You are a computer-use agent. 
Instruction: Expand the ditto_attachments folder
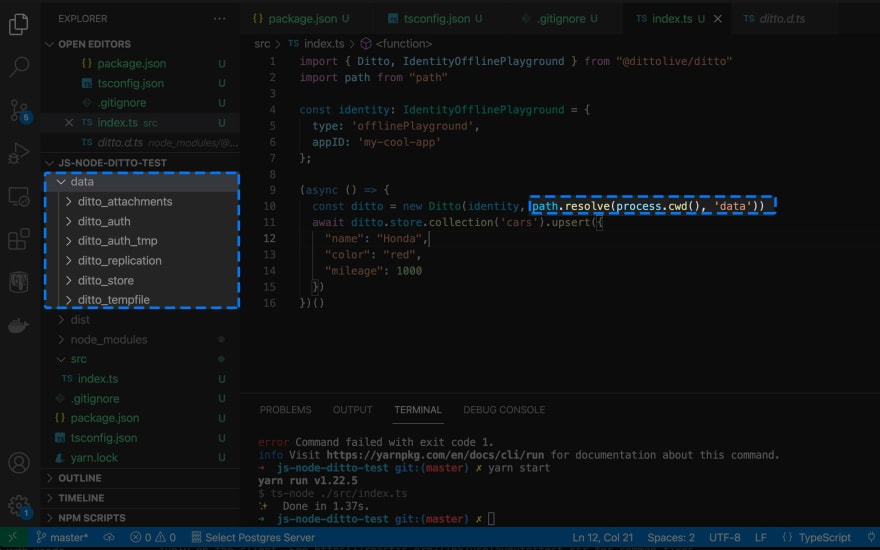click(141, 201)
